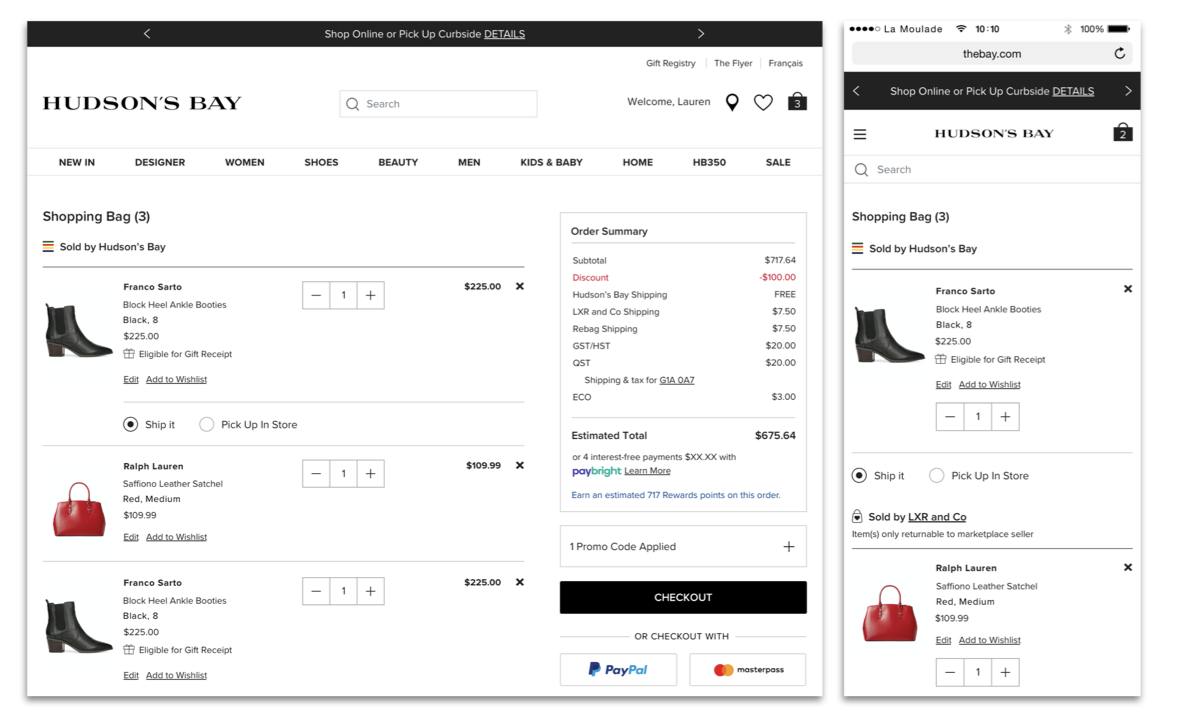Viewport: 1178px width, 722px height.
Task: Increase quantity for Ralph Lauren satchel on desktop
Action: click(370, 473)
